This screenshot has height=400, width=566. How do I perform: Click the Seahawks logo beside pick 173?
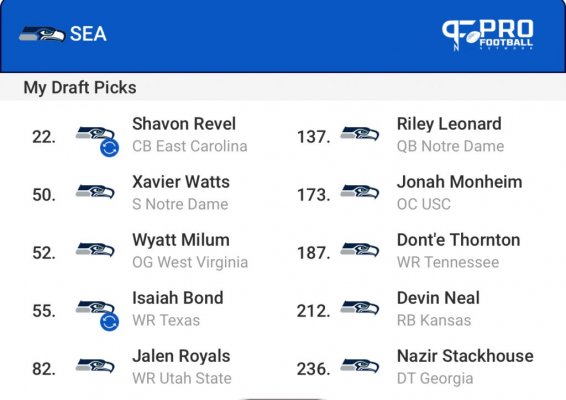pos(360,192)
